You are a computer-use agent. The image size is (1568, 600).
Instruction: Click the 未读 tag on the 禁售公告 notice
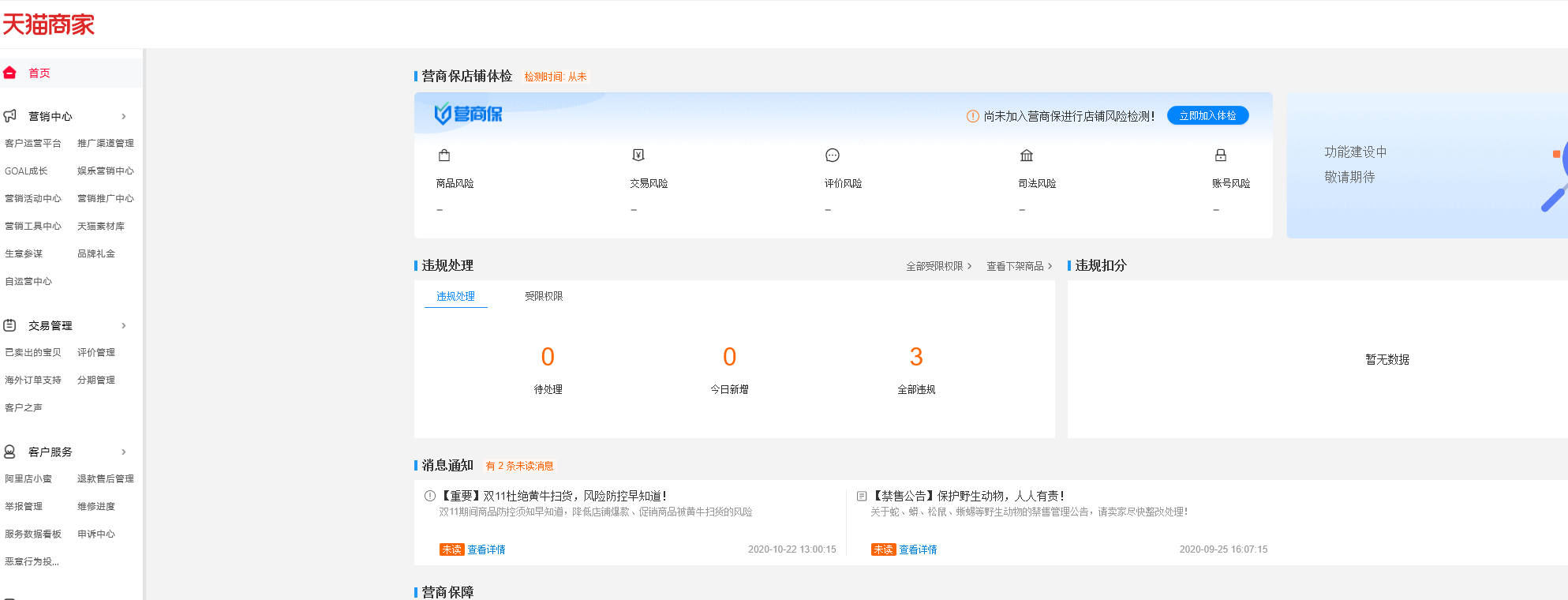(x=884, y=549)
